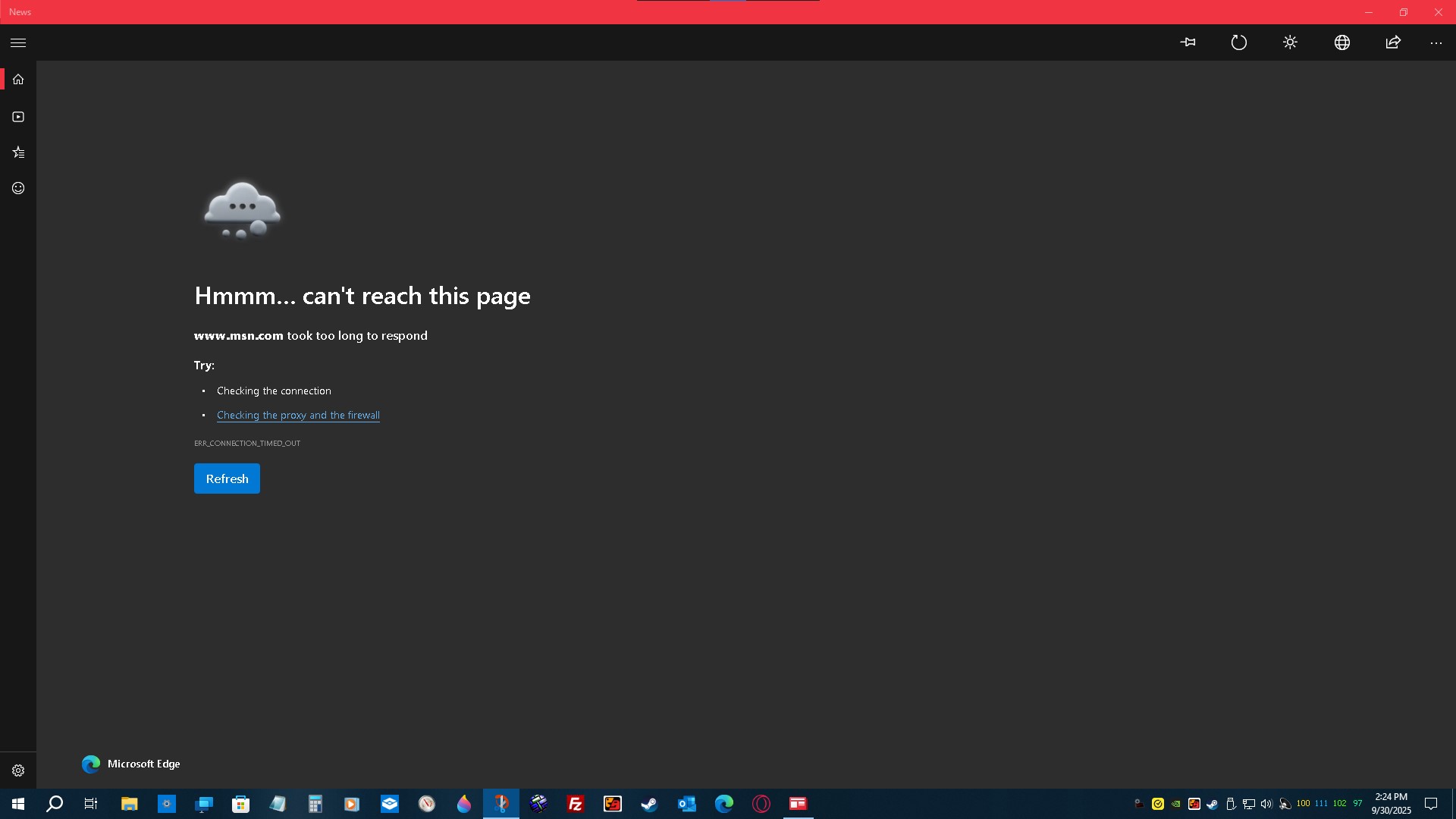
Task: Toggle light/dark theme sun icon
Action: pyautogui.click(x=1290, y=42)
